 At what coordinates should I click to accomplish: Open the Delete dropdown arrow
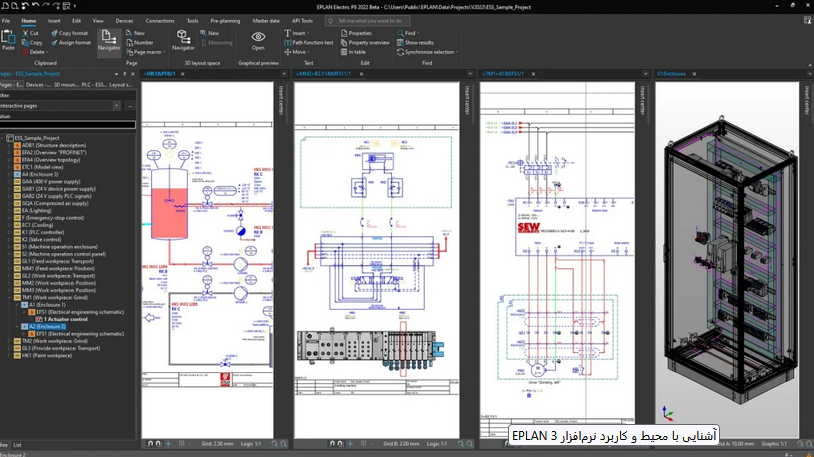coord(47,52)
